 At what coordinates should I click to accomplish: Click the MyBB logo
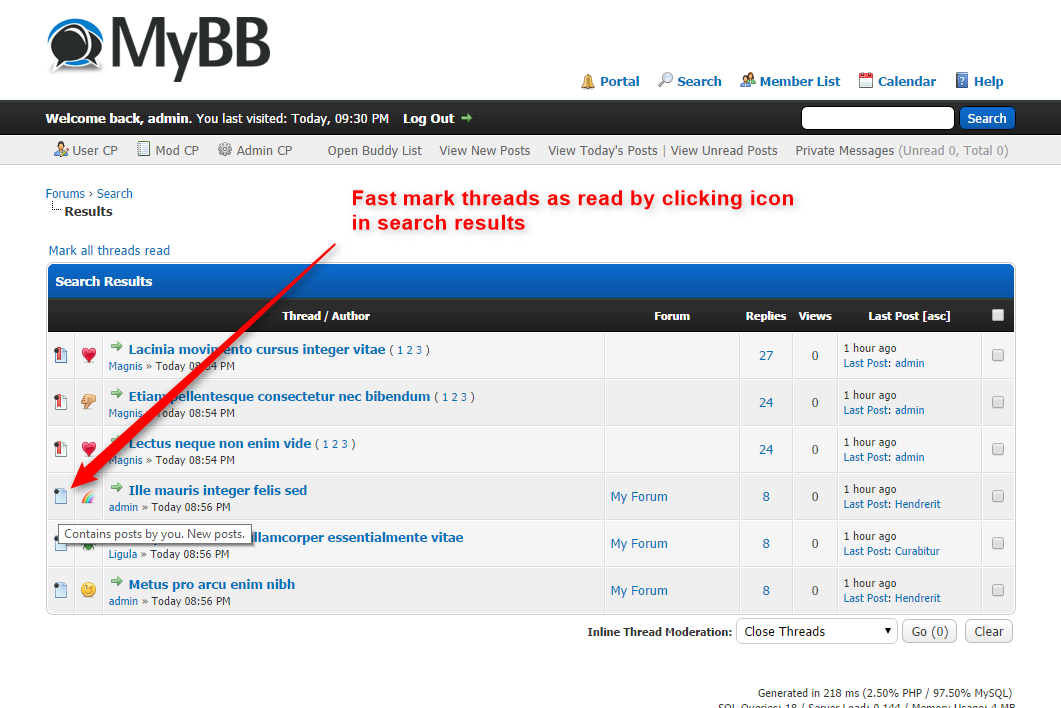[x=158, y=46]
